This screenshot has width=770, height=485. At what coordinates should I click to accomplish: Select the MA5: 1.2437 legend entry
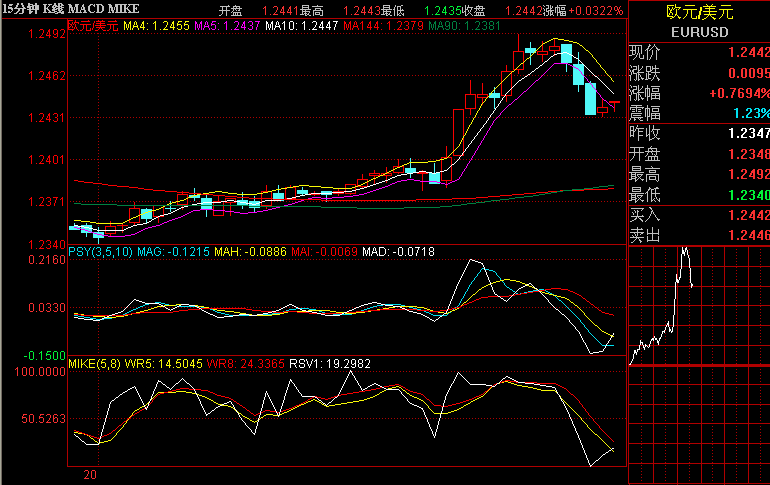pyautogui.click(x=227, y=26)
